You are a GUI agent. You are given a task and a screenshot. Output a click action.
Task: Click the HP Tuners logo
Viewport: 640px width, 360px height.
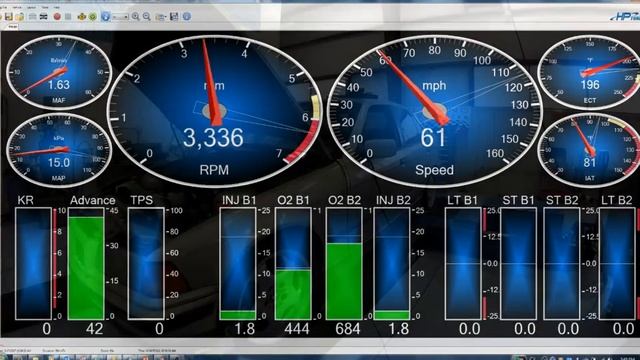(x=624, y=17)
